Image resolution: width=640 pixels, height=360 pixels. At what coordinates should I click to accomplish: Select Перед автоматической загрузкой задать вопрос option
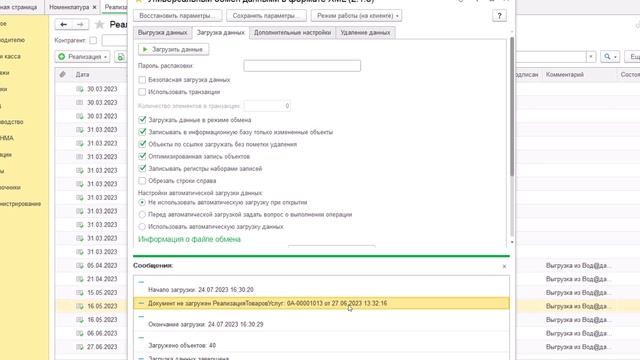tap(142, 215)
